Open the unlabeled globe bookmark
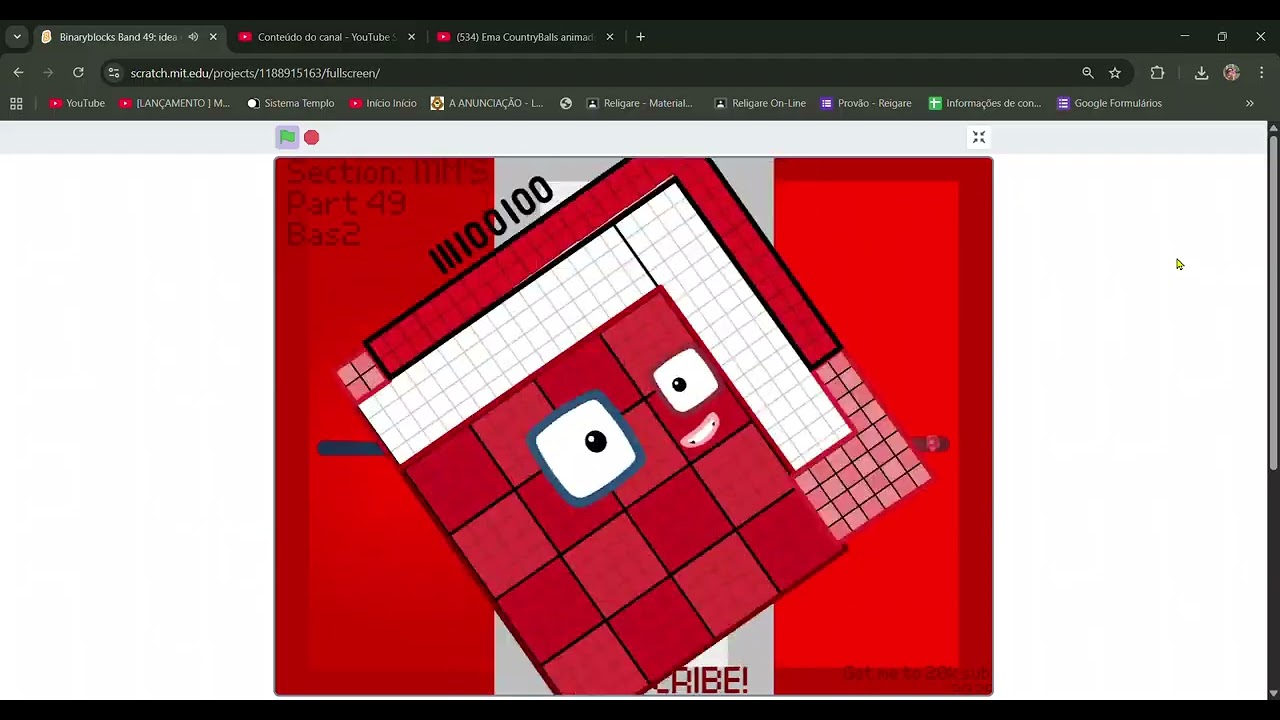This screenshot has height=720, width=1280. (x=566, y=103)
